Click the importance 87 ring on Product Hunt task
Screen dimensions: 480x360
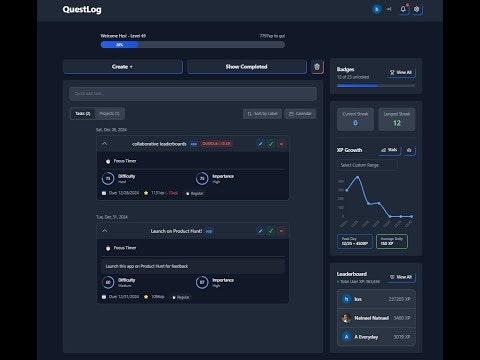(202, 282)
